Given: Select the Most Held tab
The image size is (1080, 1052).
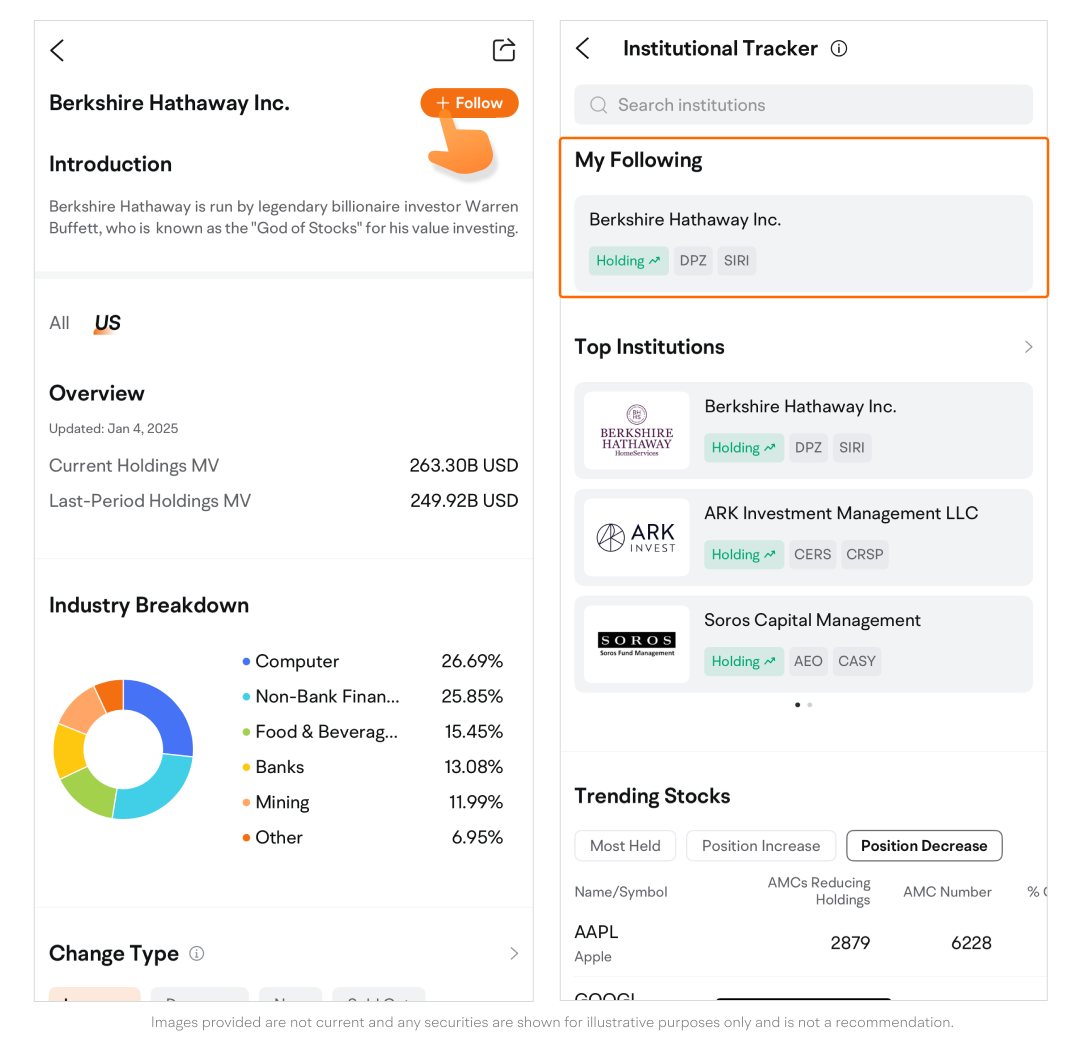Looking at the screenshot, I should click(x=625, y=845).
